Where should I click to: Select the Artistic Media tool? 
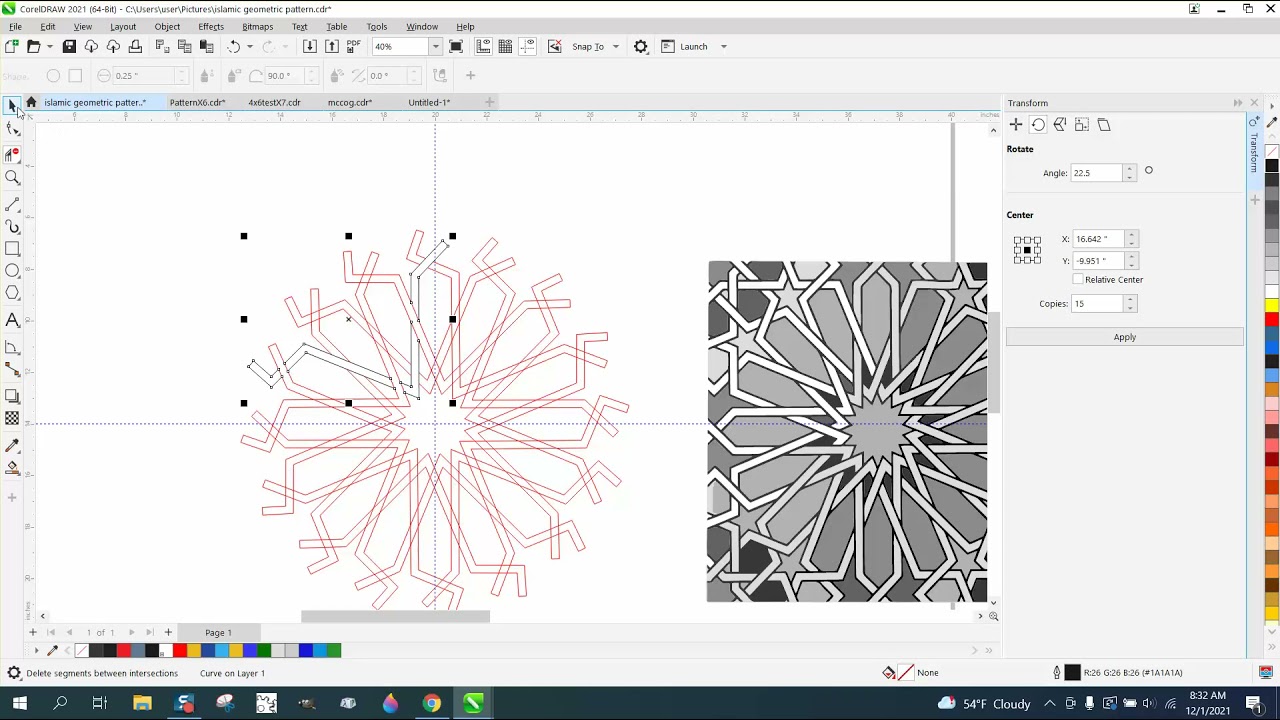pyautogui.click(x=12, y=227)
